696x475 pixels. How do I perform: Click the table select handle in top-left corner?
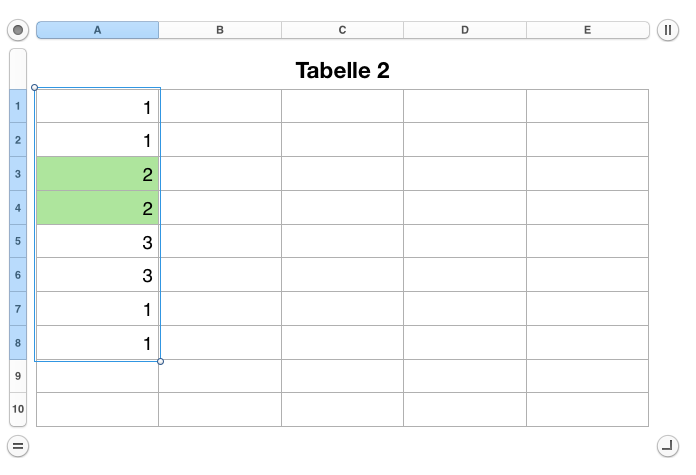(18, 30)
